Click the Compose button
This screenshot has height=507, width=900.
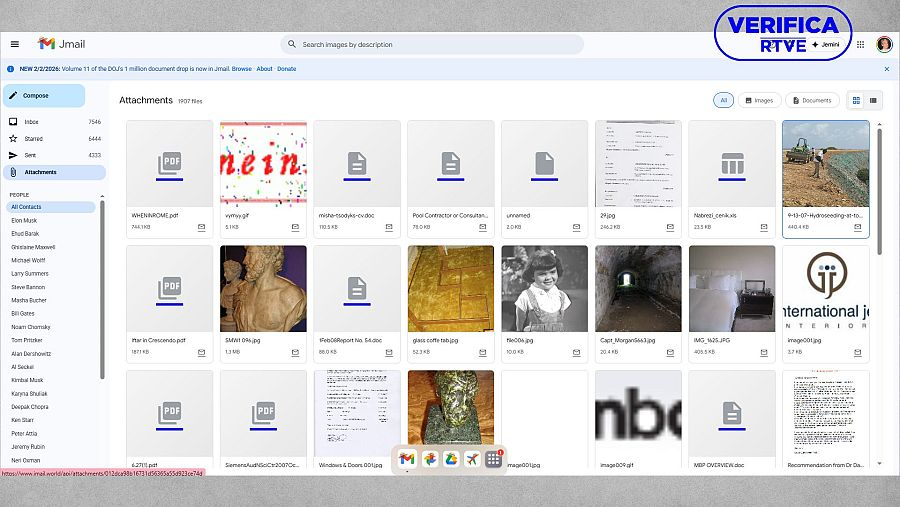(43, 96)
